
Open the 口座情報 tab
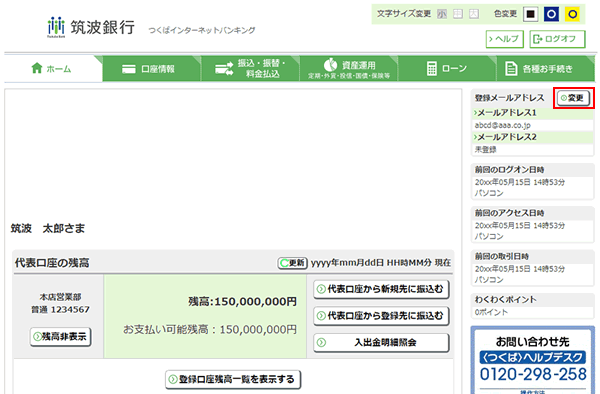coord(152,68)
